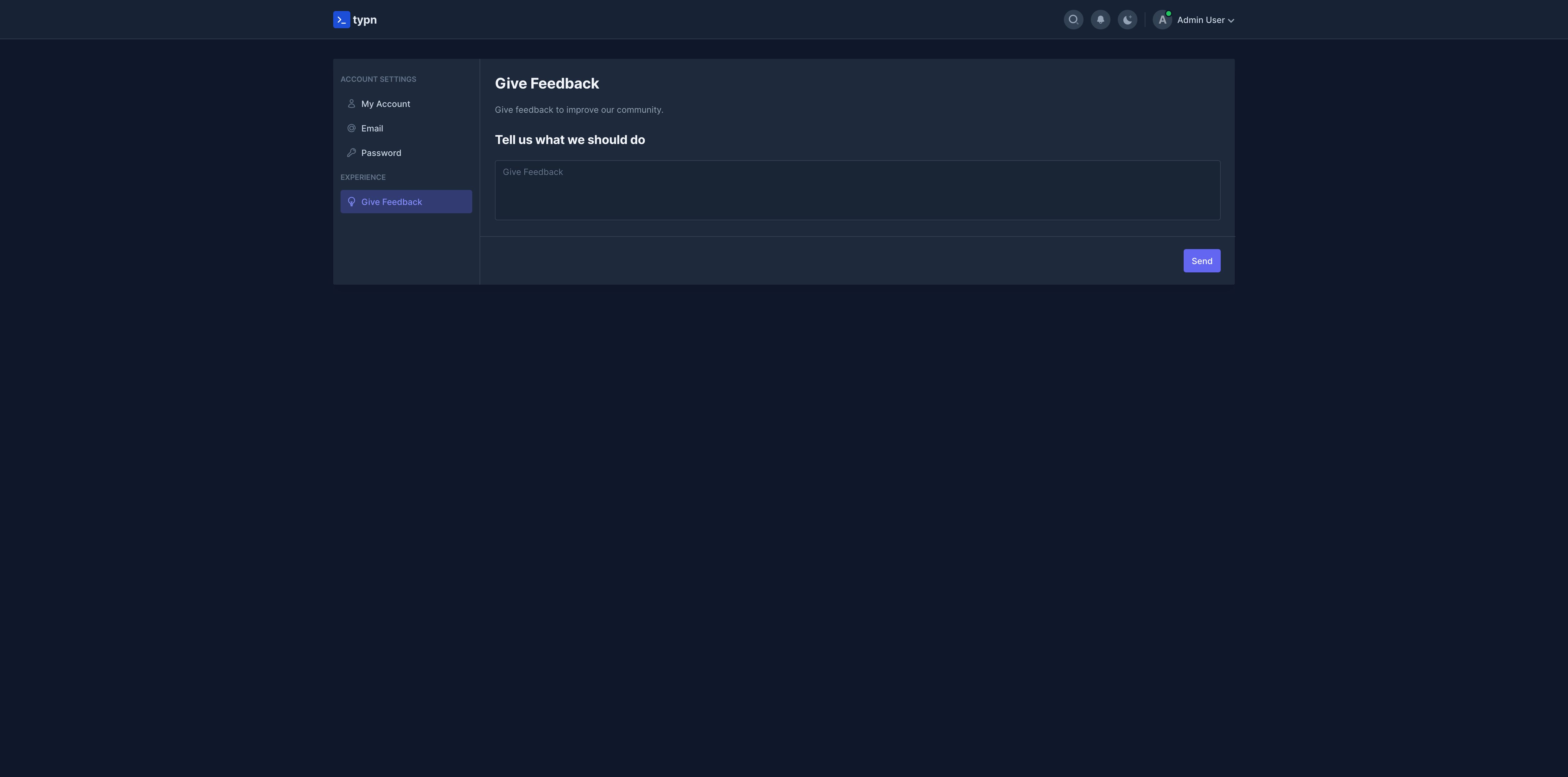The height and width of the screenshot is (777, 1568).
Task: Click the typn terminal logo icon
Action: [341, 20]
